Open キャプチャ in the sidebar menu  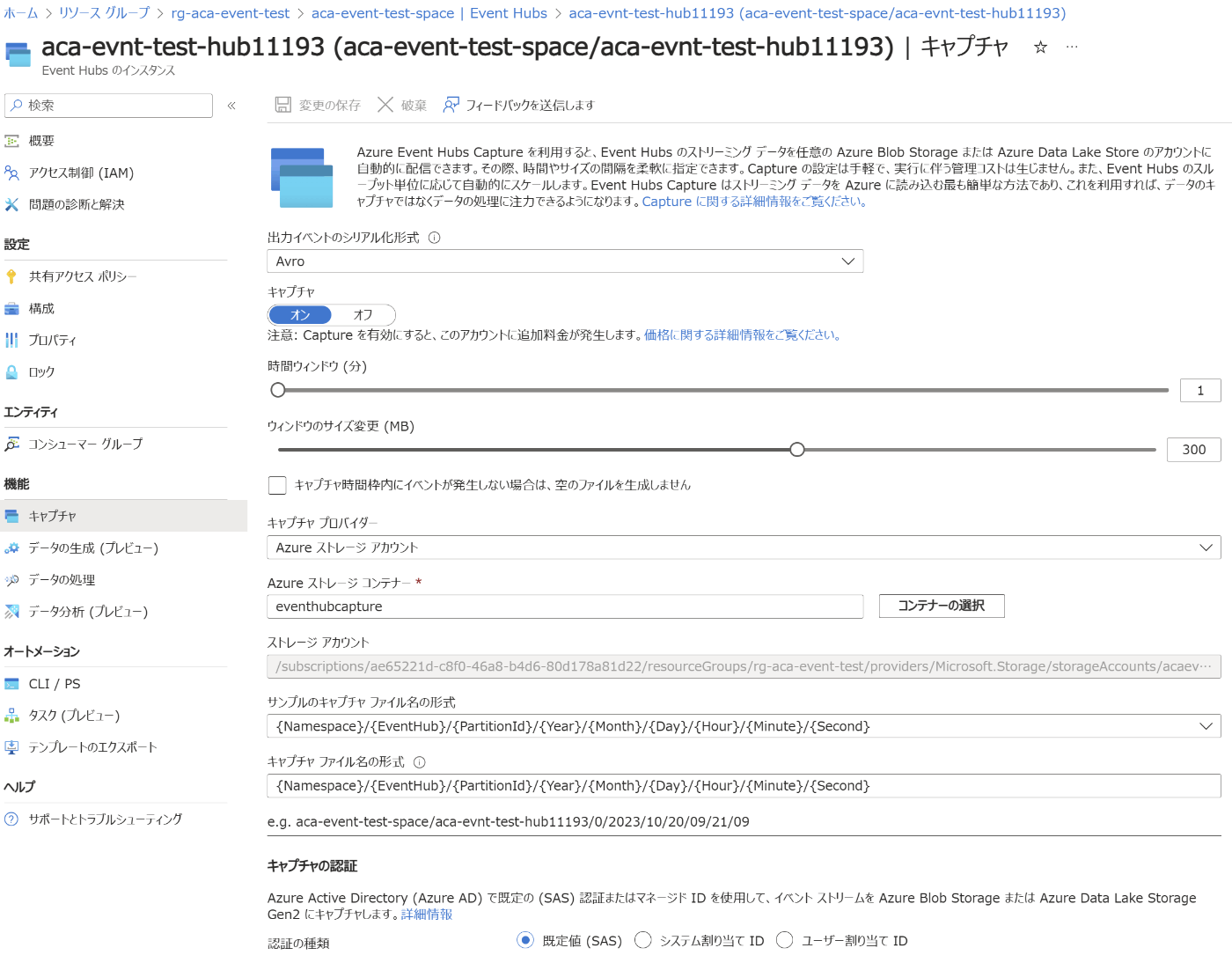point(123,516)
